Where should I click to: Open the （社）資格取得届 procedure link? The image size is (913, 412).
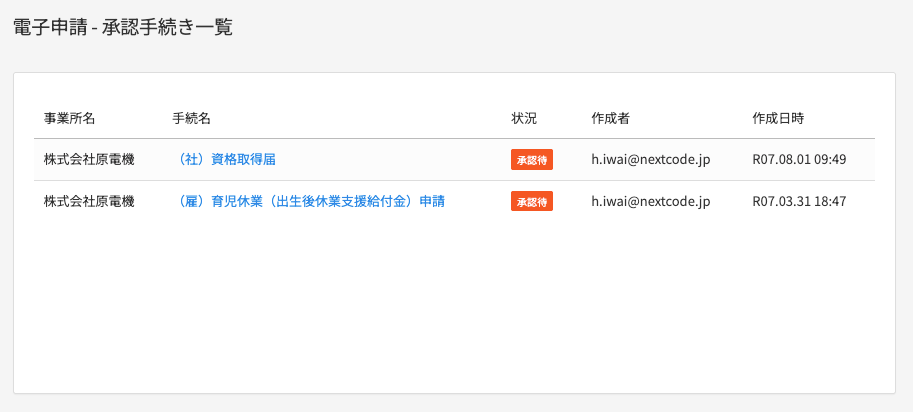(x=224, y=159)
